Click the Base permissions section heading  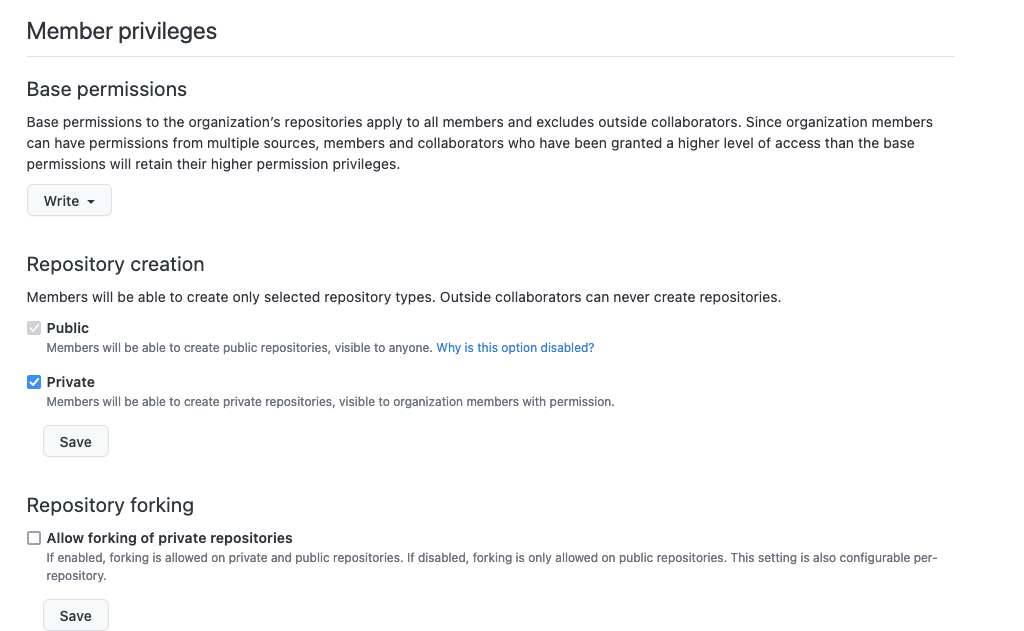(107, 89)
